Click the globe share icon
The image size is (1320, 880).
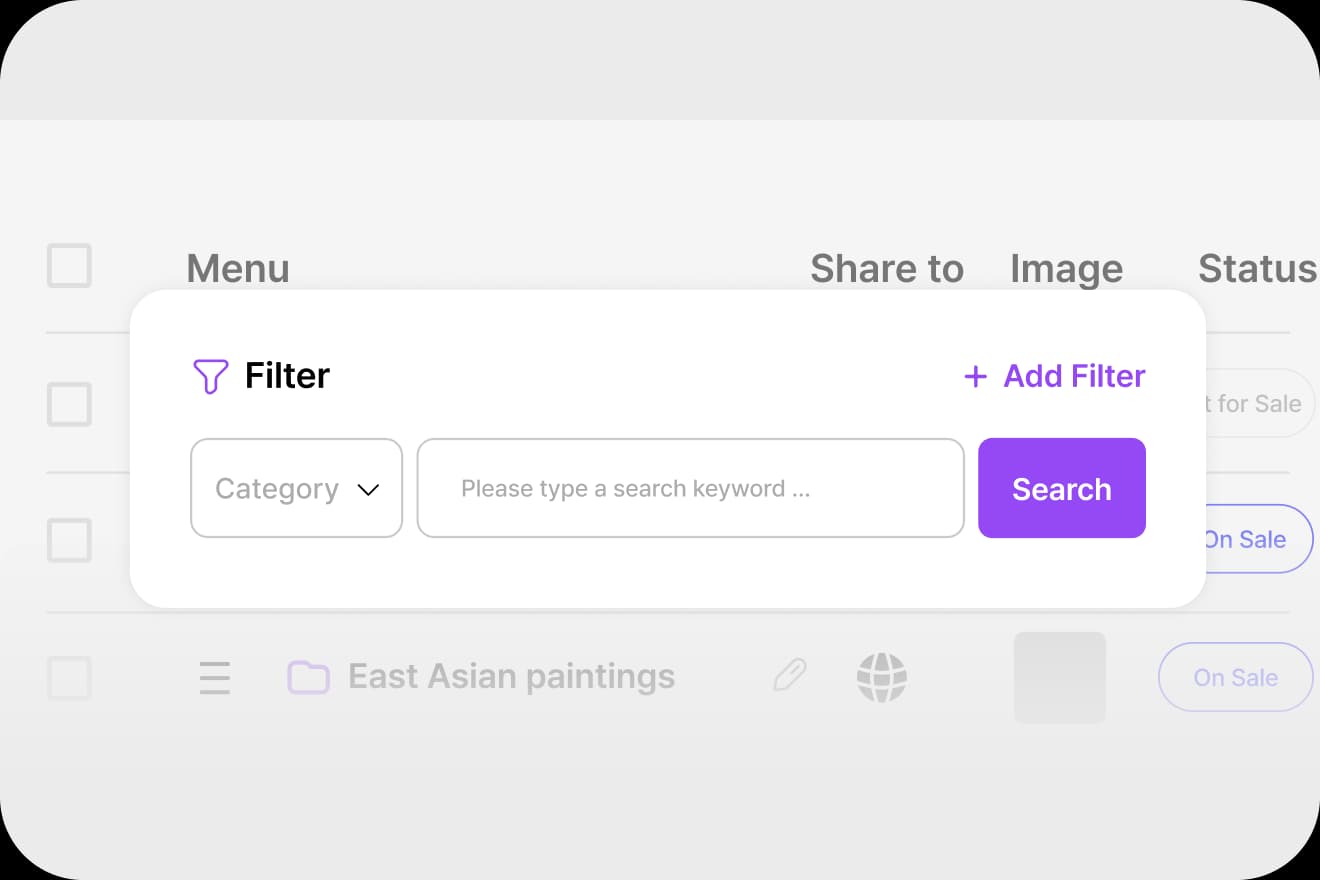pos(882,677)
